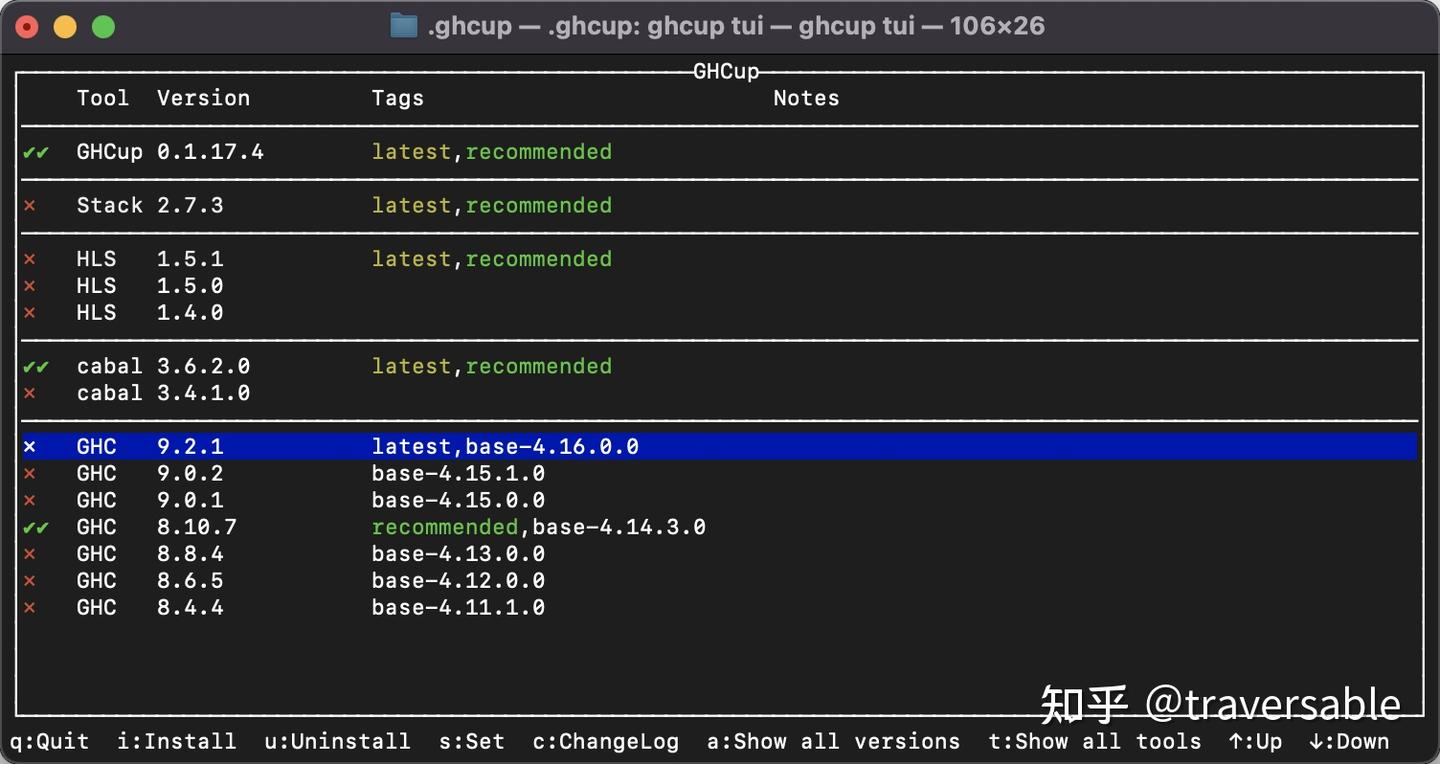Click the yellow minimize button in the title bar

tap(64, 26)
